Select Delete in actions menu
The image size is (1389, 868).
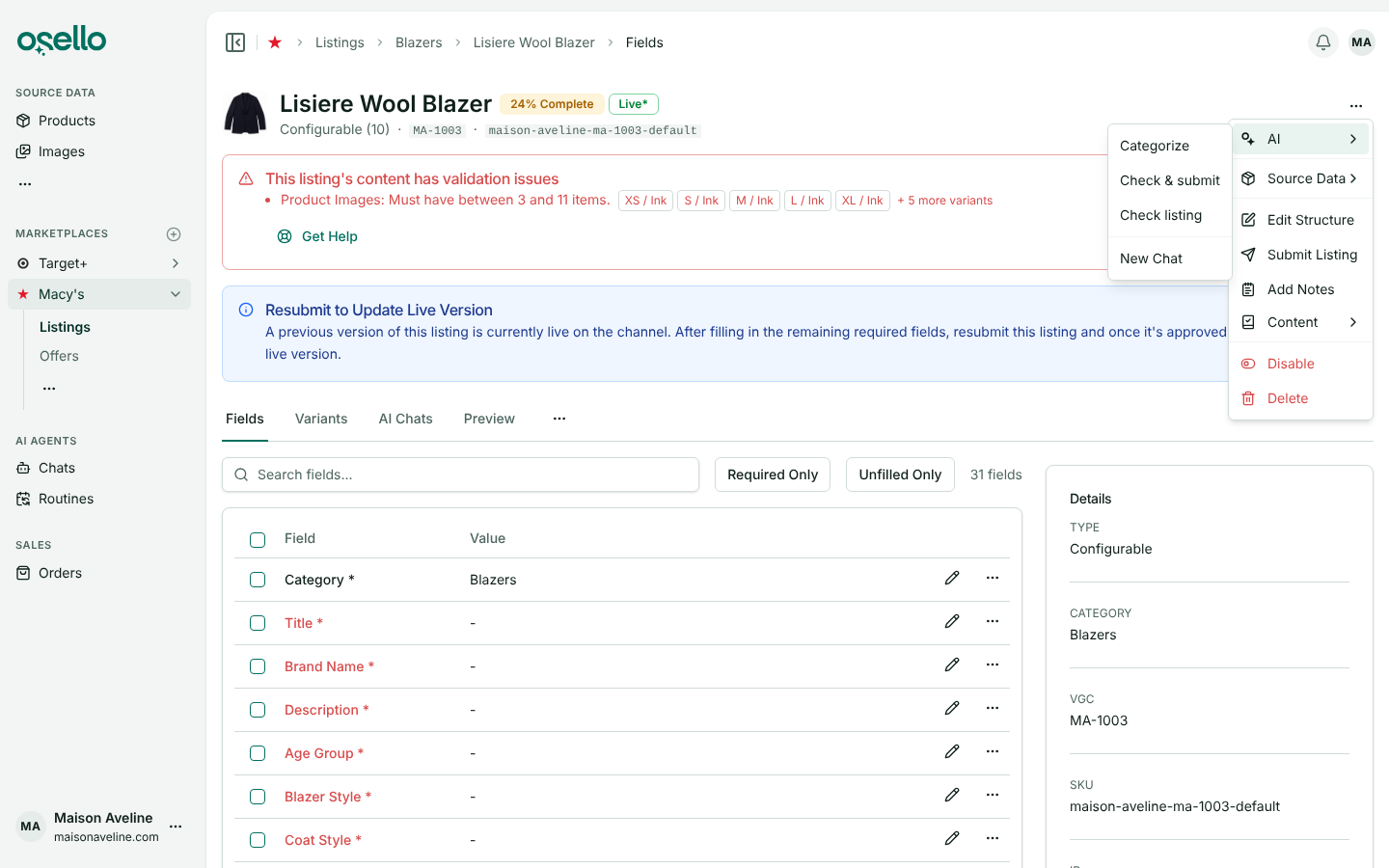(1300, 398)
